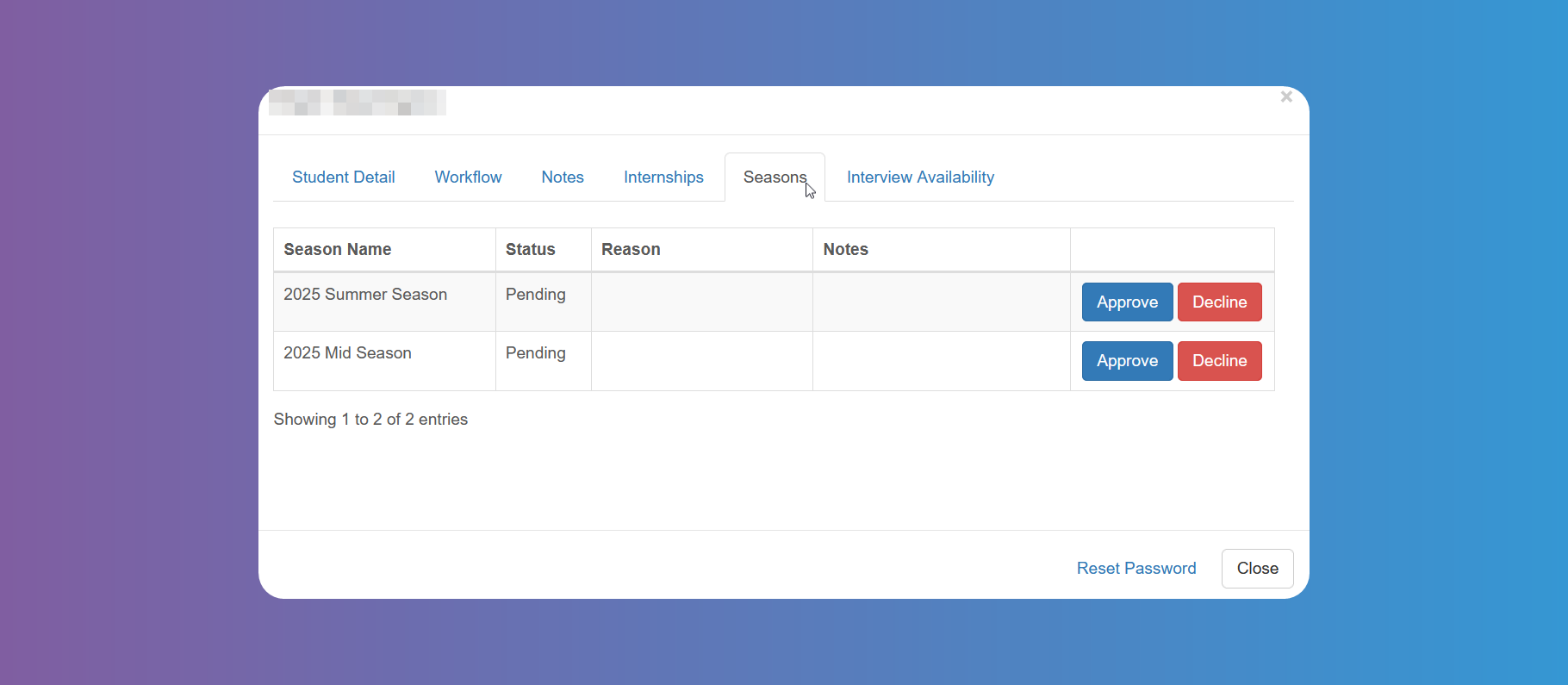Switch to the Workflow tab

[468, 177]
